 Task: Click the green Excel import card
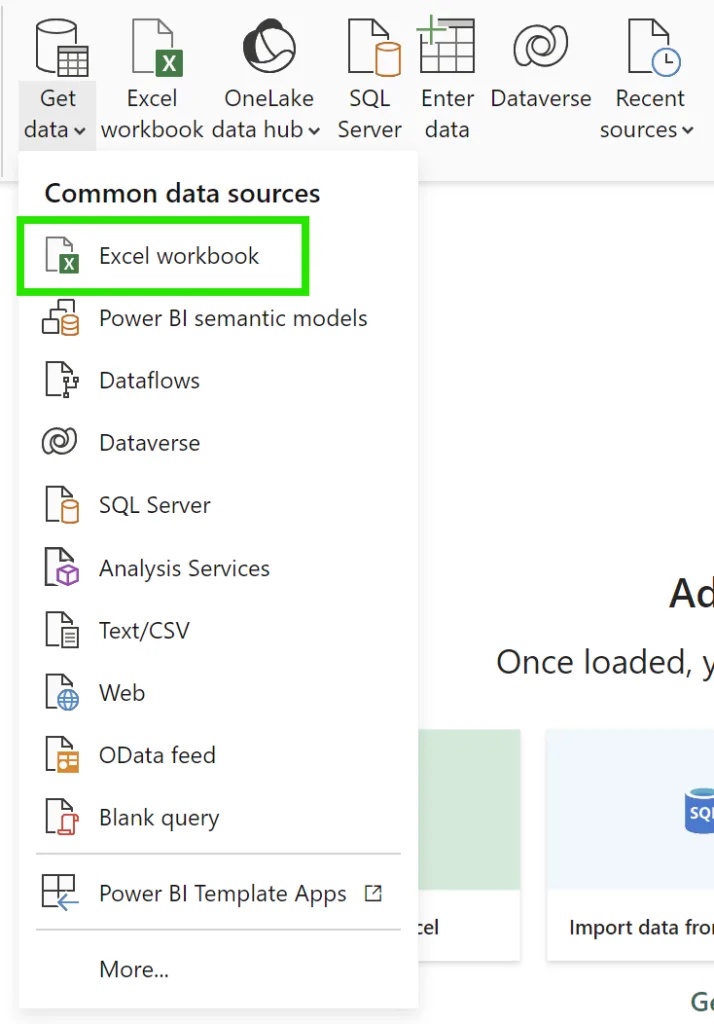click(469, 844)
